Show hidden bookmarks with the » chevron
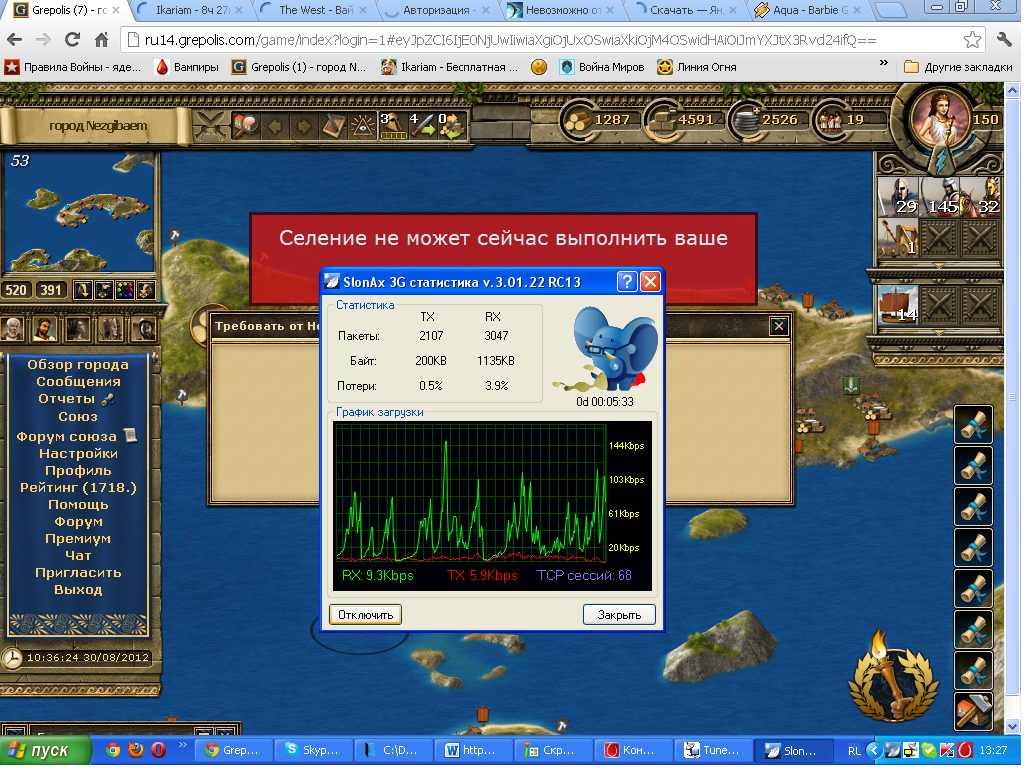Viewport: 1024px width, 768px height. (x=884, y=63)
